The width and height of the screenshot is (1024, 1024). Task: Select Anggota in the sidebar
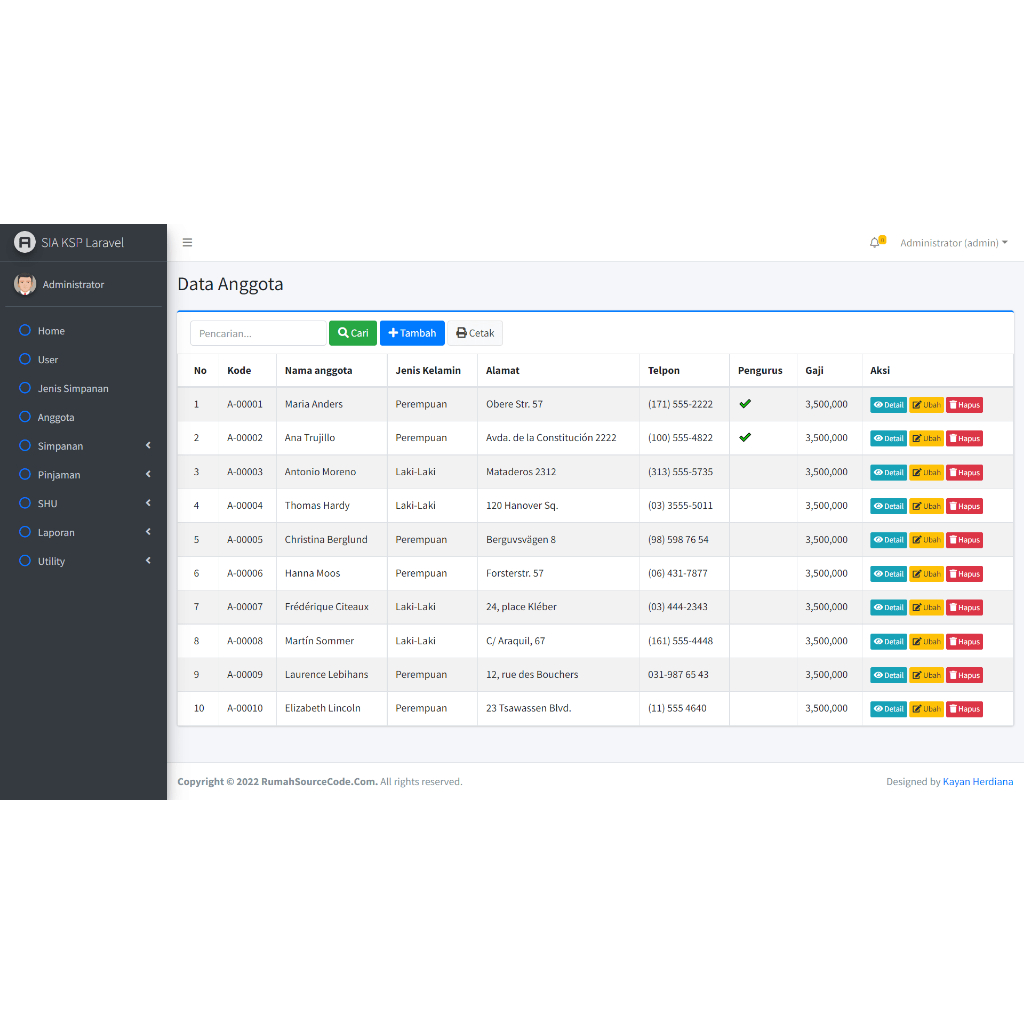pyautogui.click(x=58, y=417)
